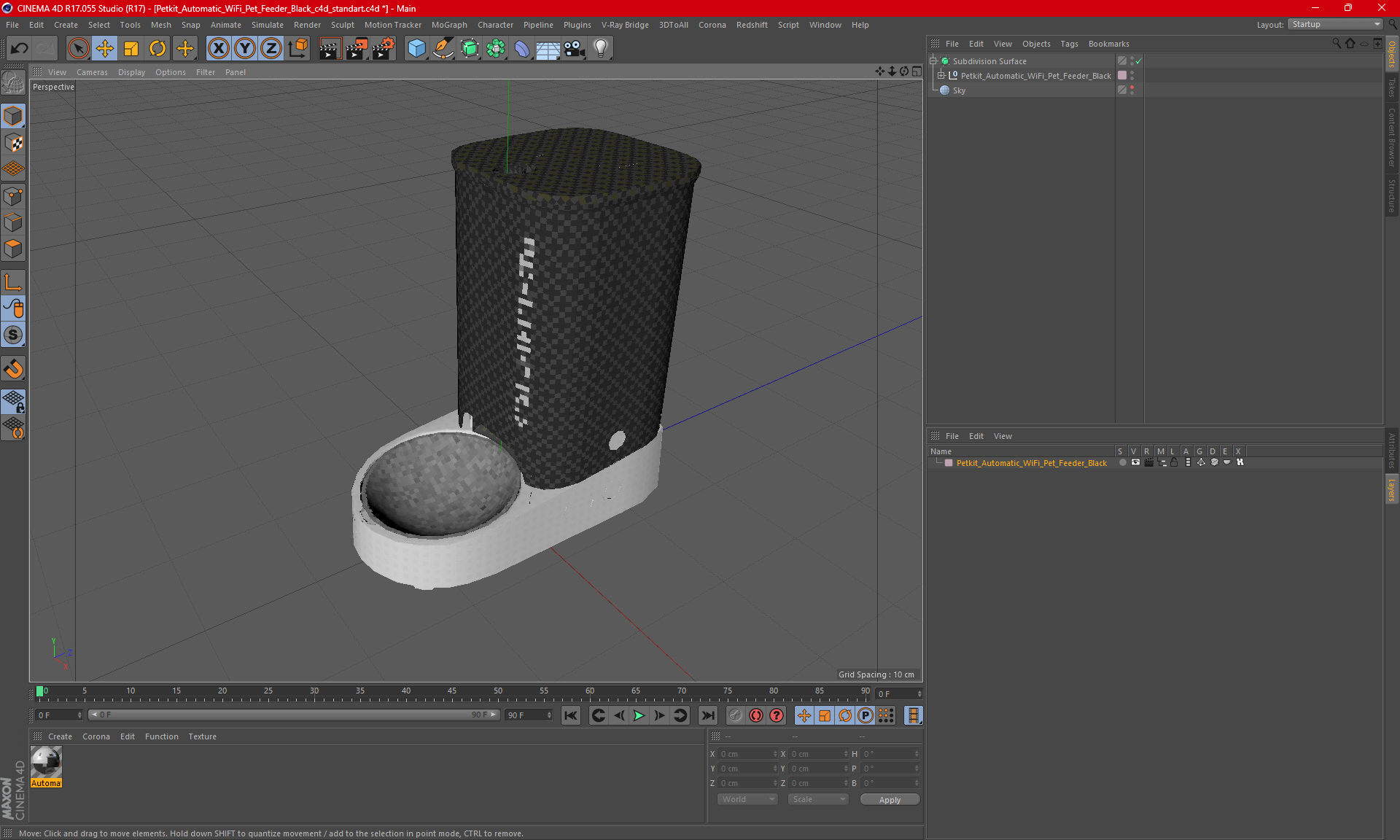Click the Apply button

click(x=890, y=800)
